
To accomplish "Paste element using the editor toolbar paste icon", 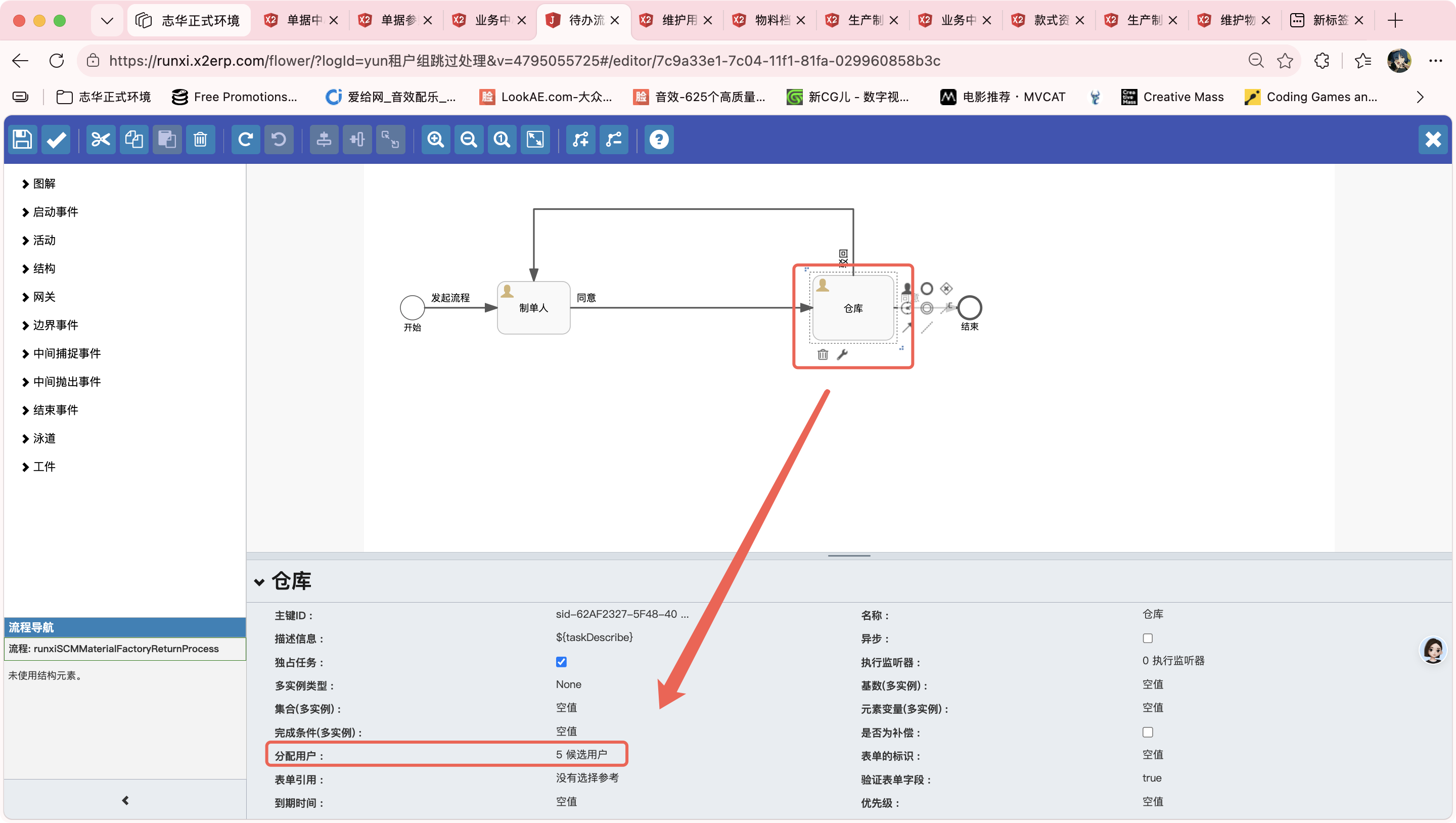I will (167, 139).
